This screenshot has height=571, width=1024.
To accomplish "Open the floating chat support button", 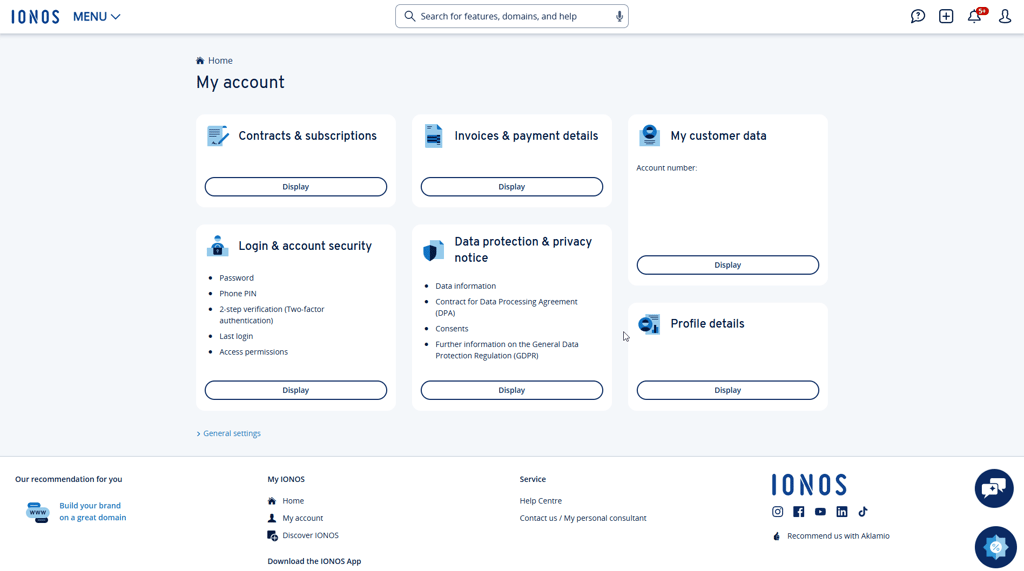I will 994,488.
